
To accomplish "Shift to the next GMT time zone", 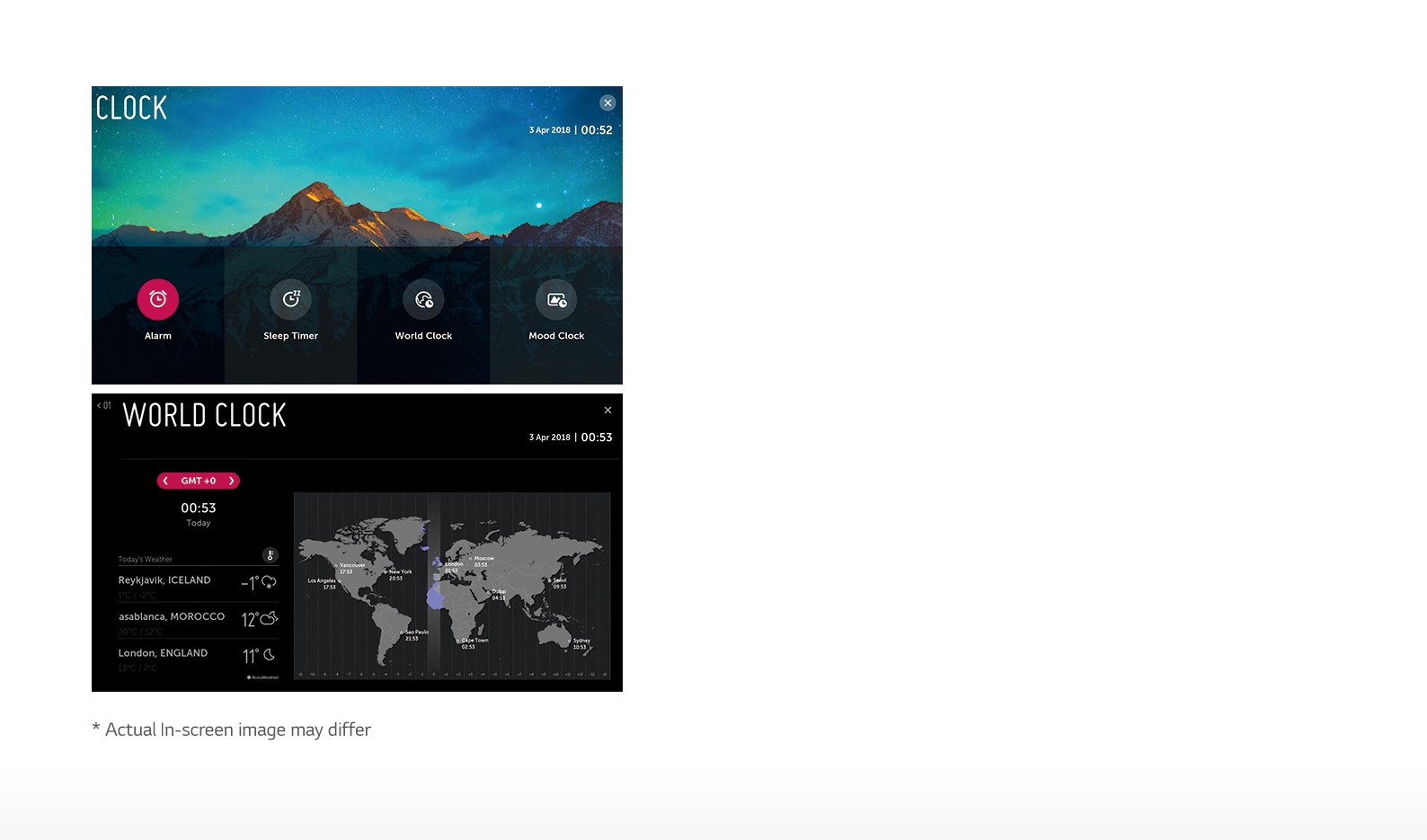I will tap(231, 481).
